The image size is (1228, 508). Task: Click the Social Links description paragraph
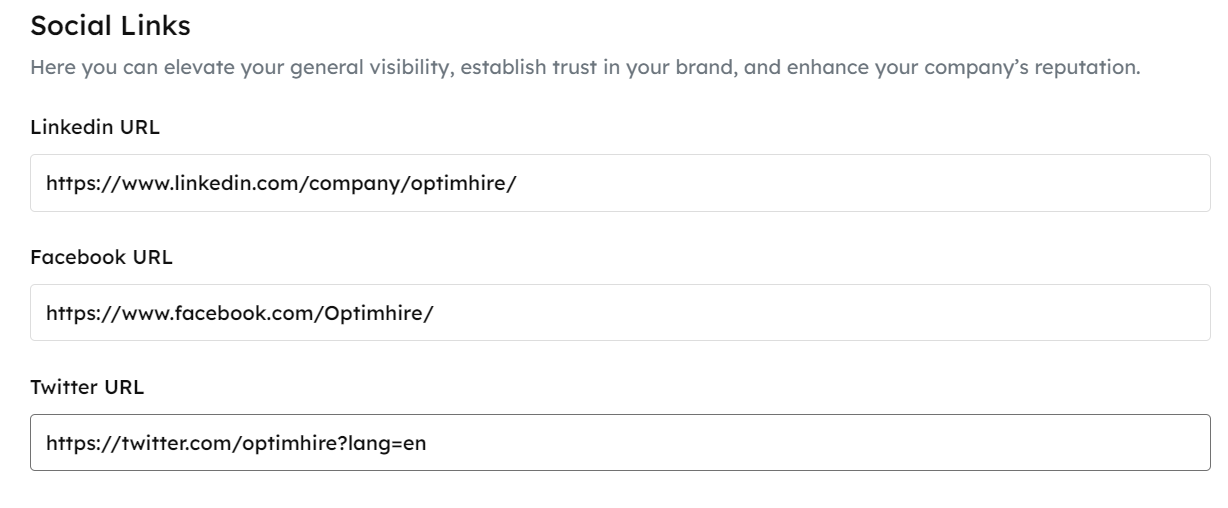[x=585, y=69]
